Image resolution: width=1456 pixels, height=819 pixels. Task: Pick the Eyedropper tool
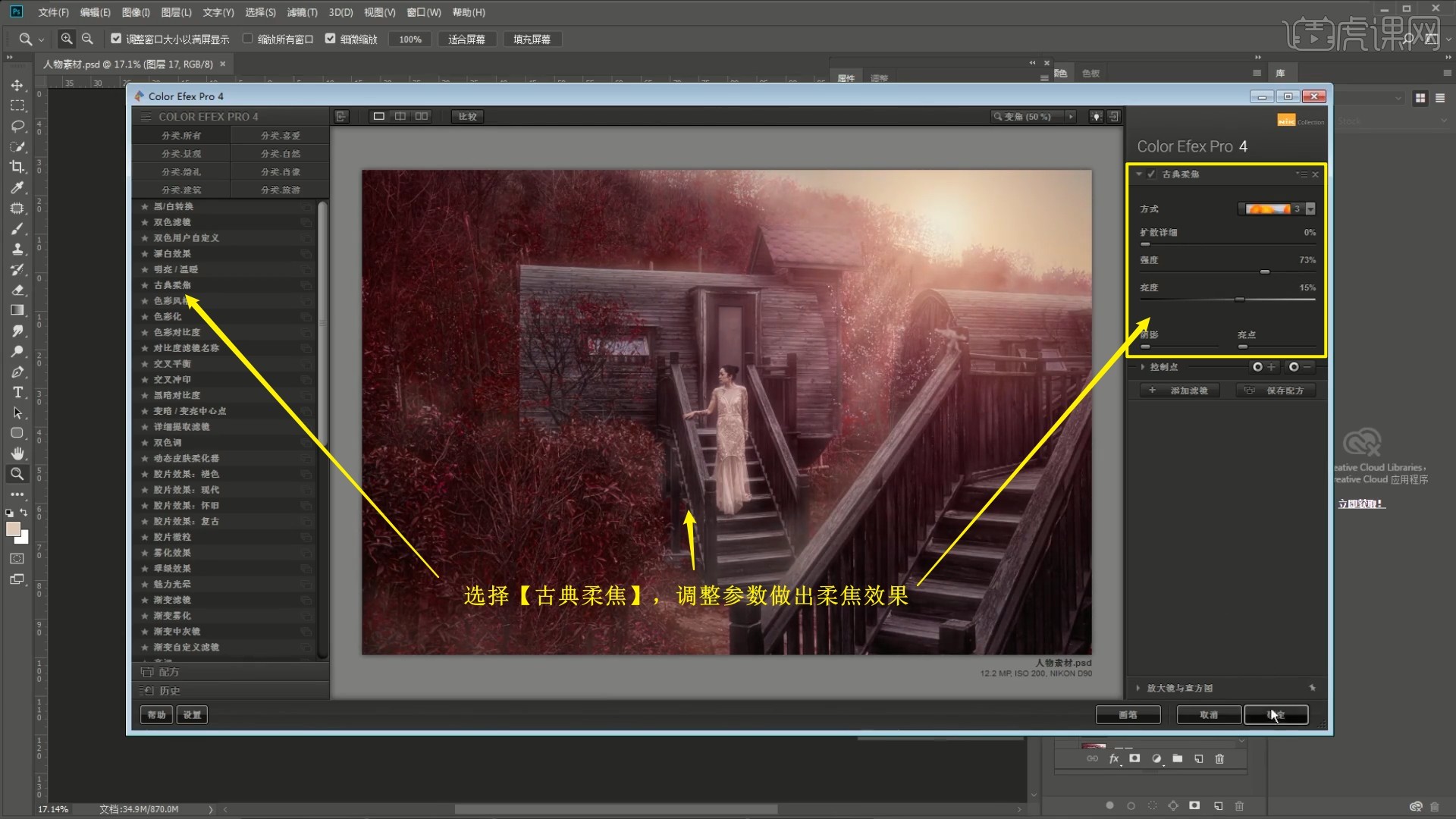pyautogui.click(x=17, y=187)
